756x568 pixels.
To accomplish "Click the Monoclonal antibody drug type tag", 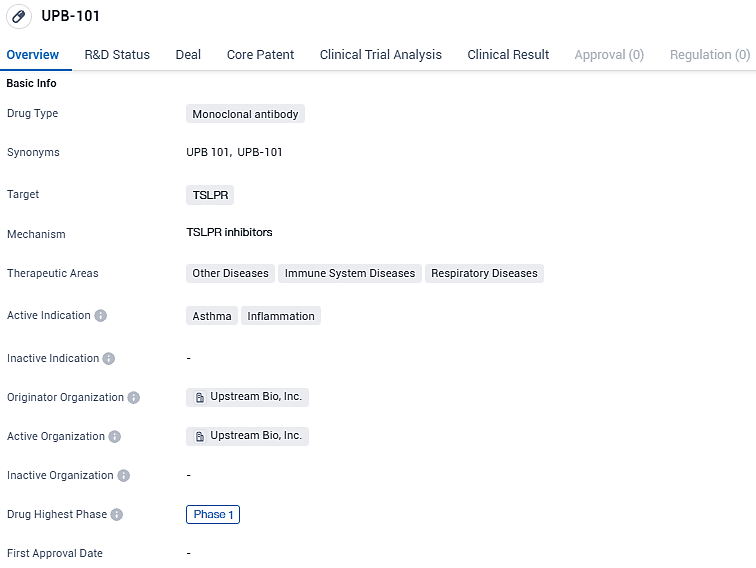I will tap(245, 114).
